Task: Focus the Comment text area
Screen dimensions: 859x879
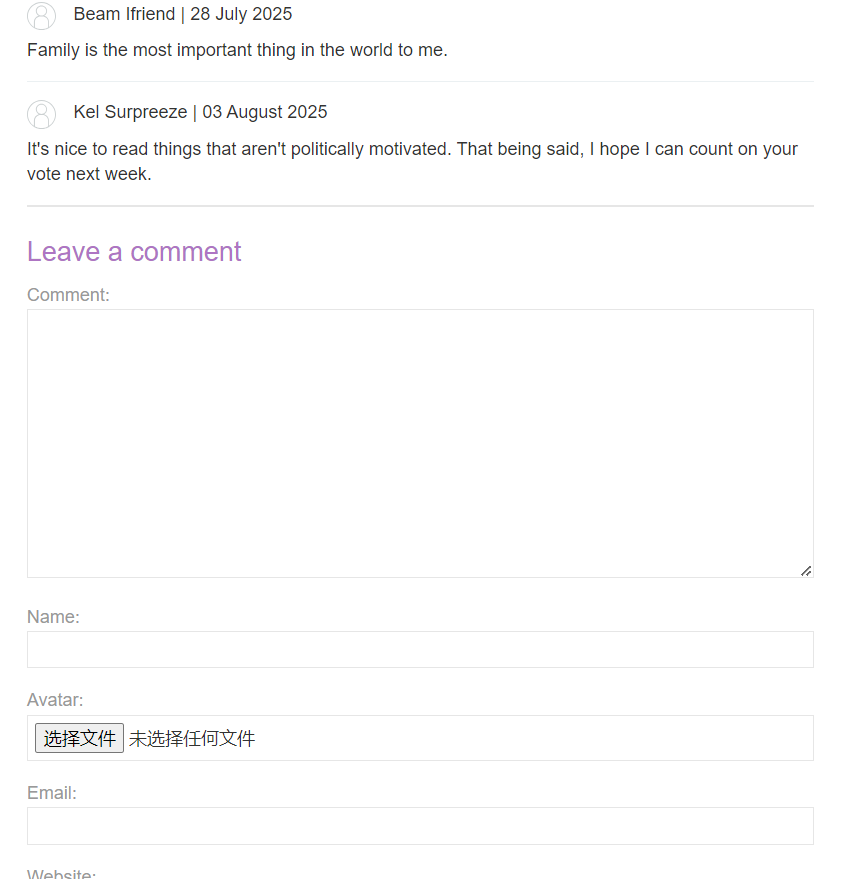Action: pos(420,443)
